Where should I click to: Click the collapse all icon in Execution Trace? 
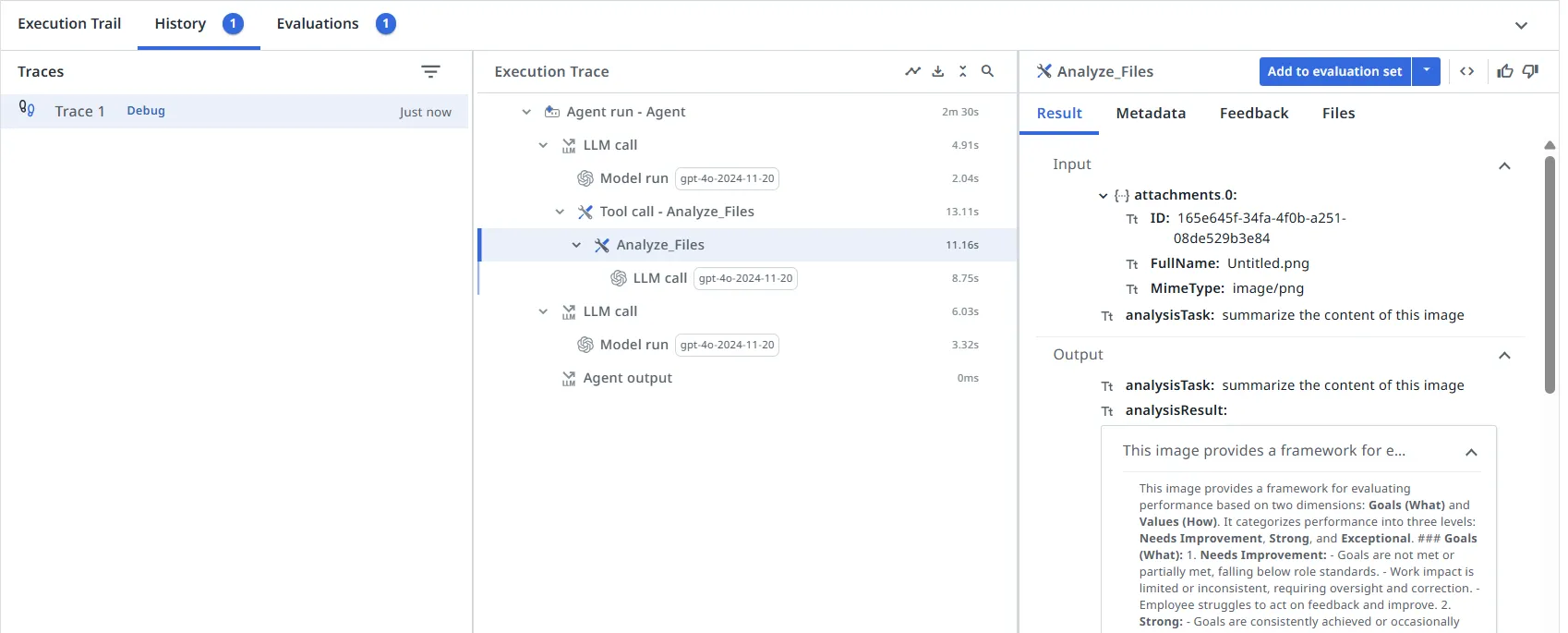(962, 71)
